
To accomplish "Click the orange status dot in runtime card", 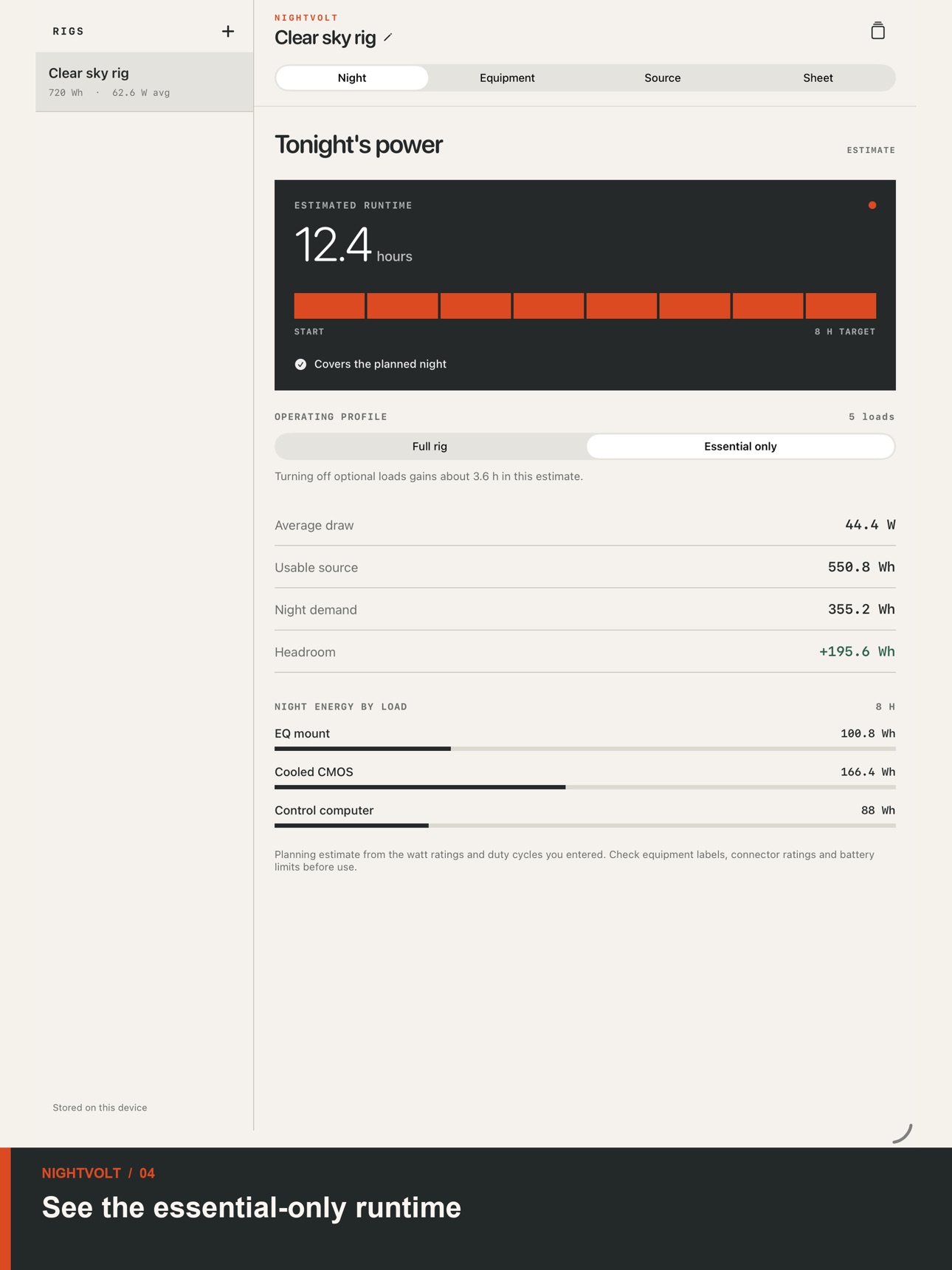I will pos(872,205).
